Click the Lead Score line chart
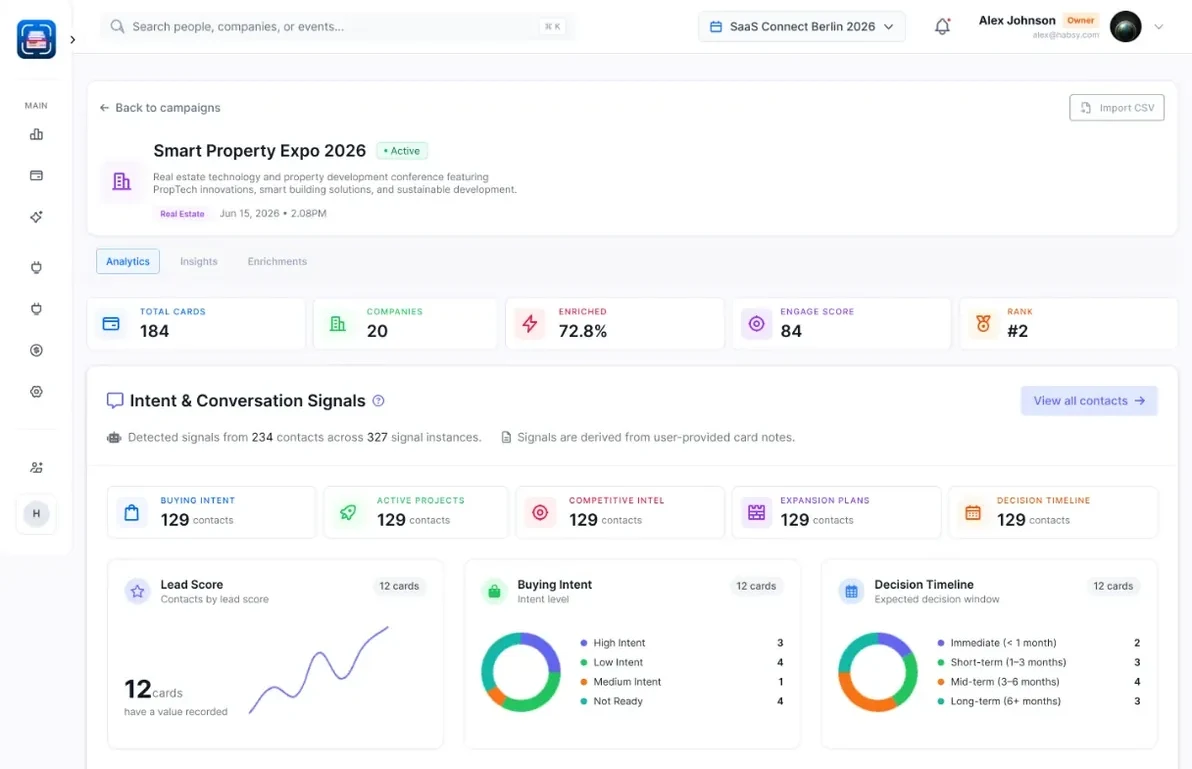This screenshot has height=769, width=1192. click(x=319, y=670)
